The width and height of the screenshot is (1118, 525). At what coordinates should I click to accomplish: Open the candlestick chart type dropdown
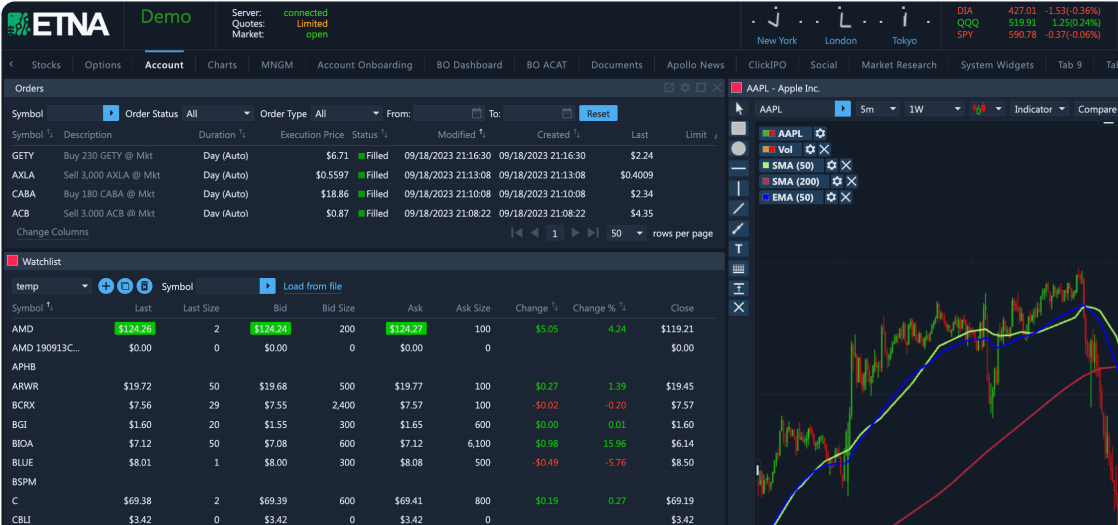pos(988,109)
